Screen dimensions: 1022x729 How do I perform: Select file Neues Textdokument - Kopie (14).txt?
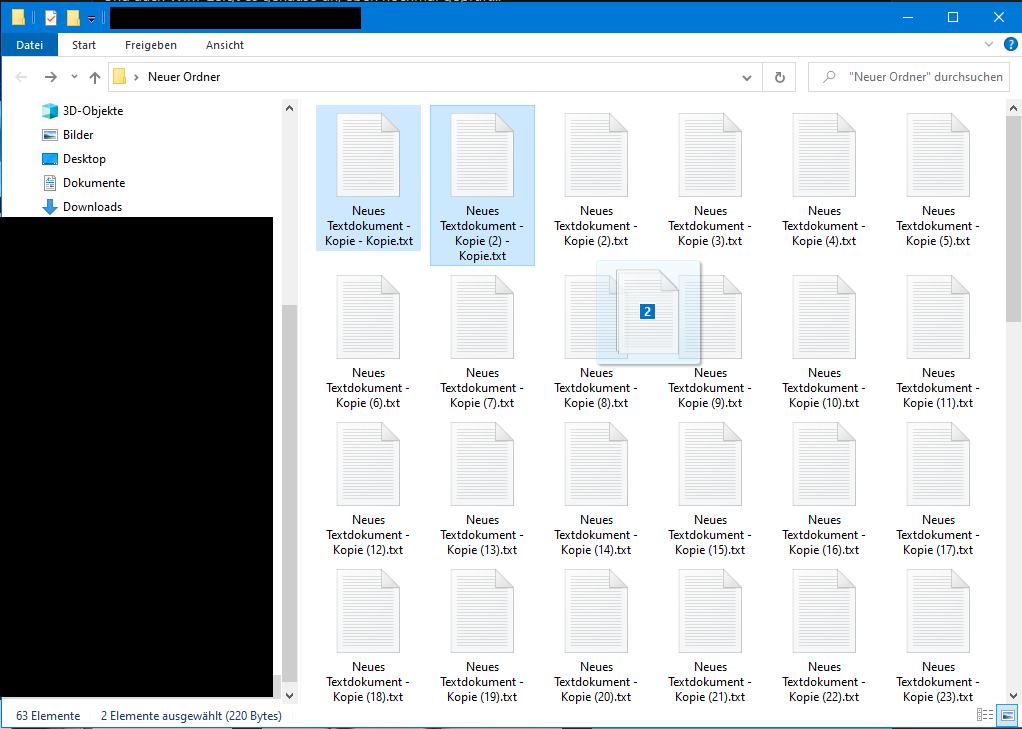[x=596, y=488]
